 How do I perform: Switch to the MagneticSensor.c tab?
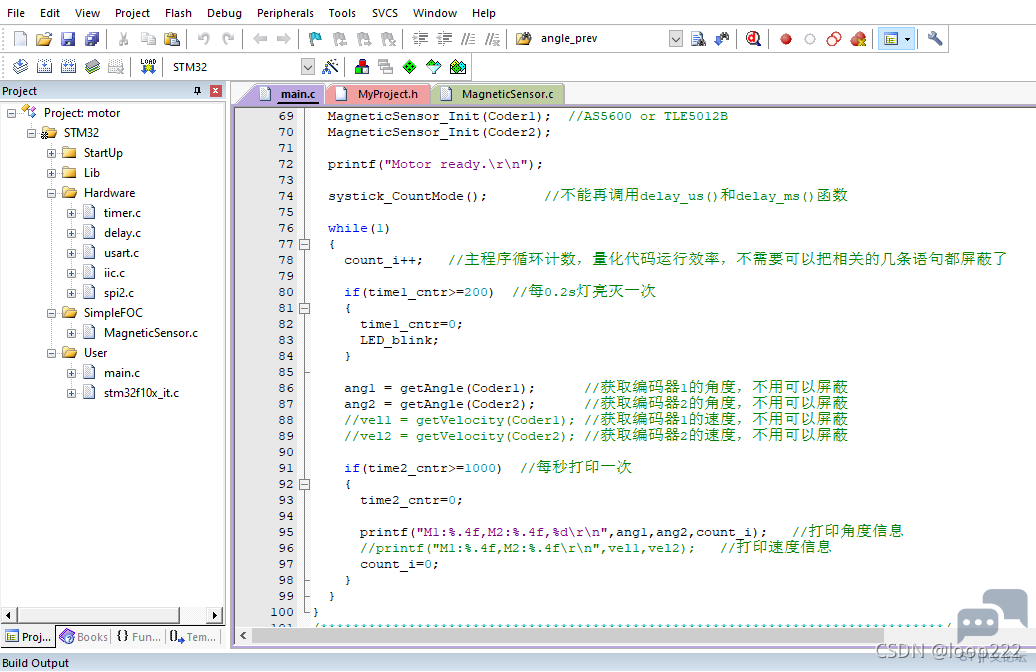tap(500, 94)
